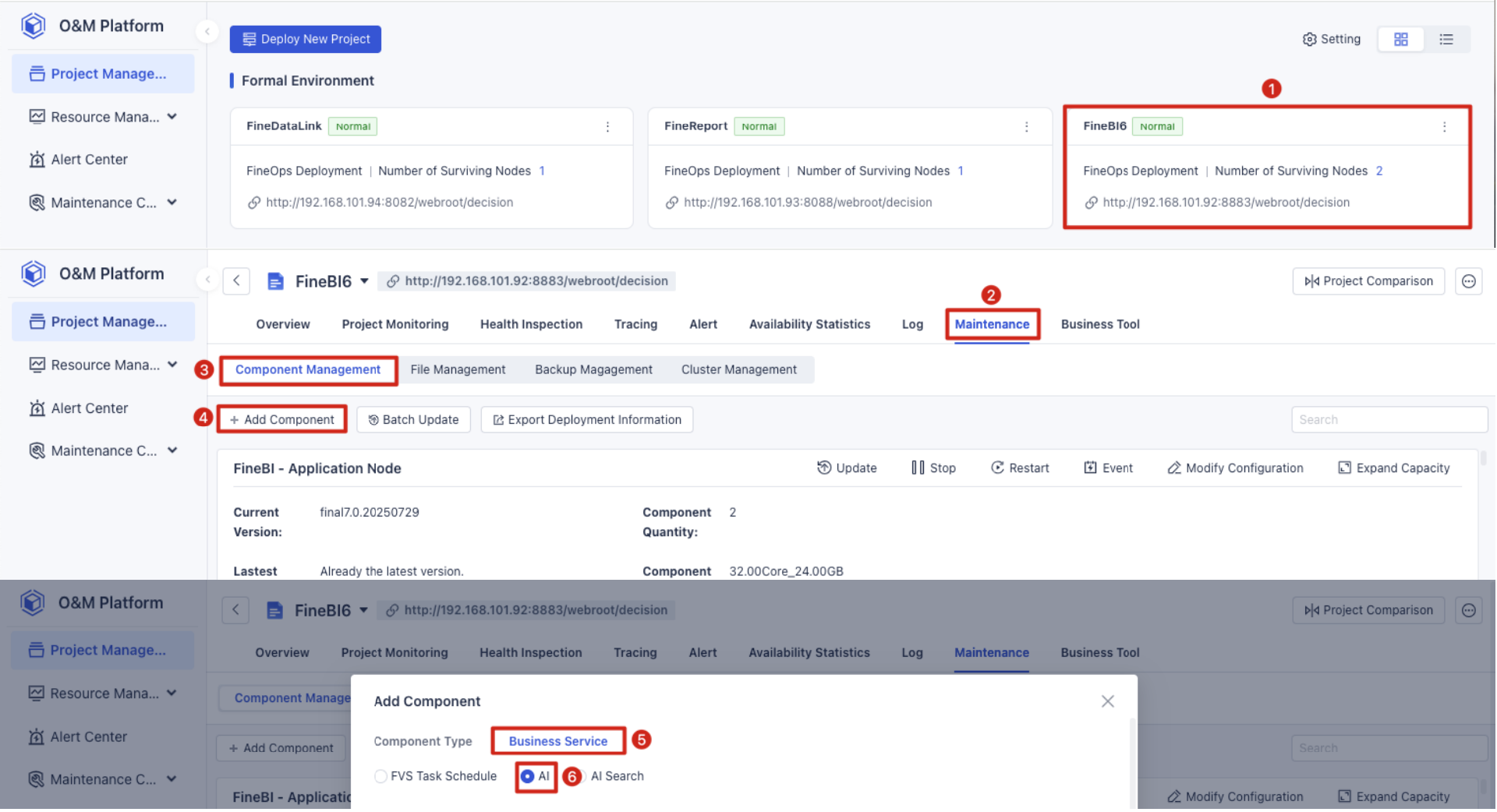The image size is (1497, 812).
Task: Go back using the arrow beside the undimmed FineBI6 title
Action: pos(236,281)
